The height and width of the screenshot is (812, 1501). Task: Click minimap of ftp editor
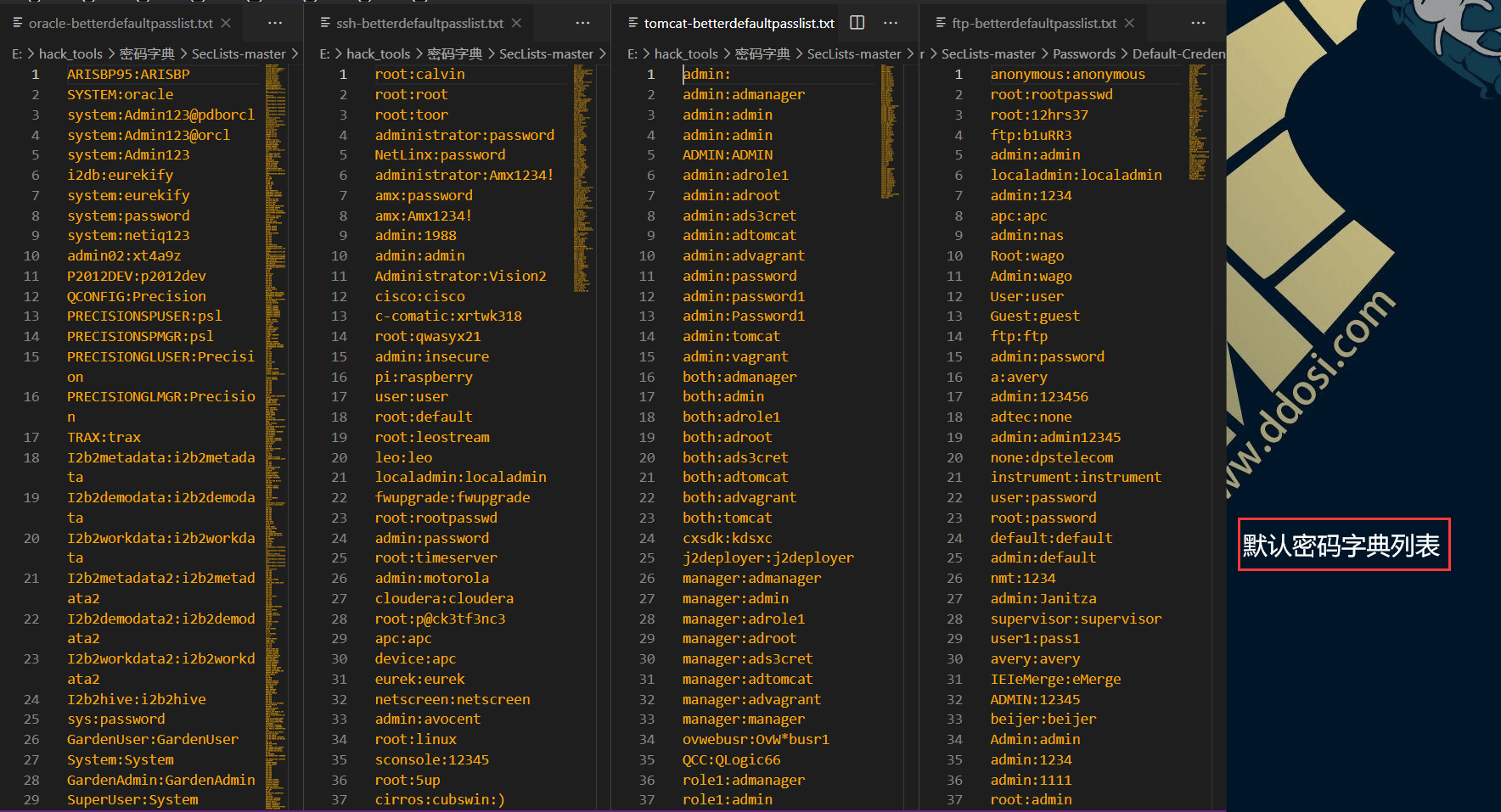(x=1198, y=123)
